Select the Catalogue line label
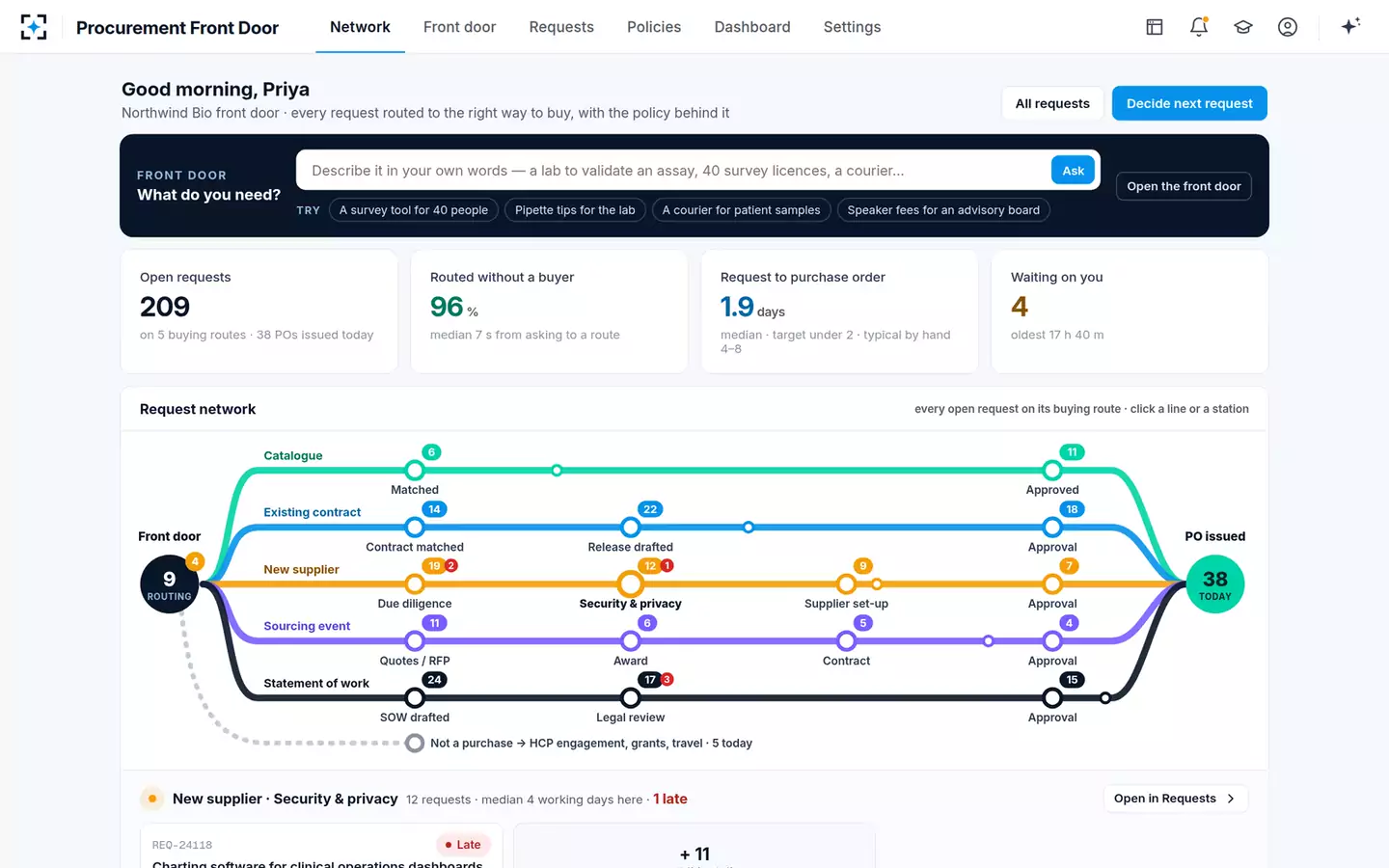Image resolution: width=1389 pixels, height=868 pixels. [293, 455]
